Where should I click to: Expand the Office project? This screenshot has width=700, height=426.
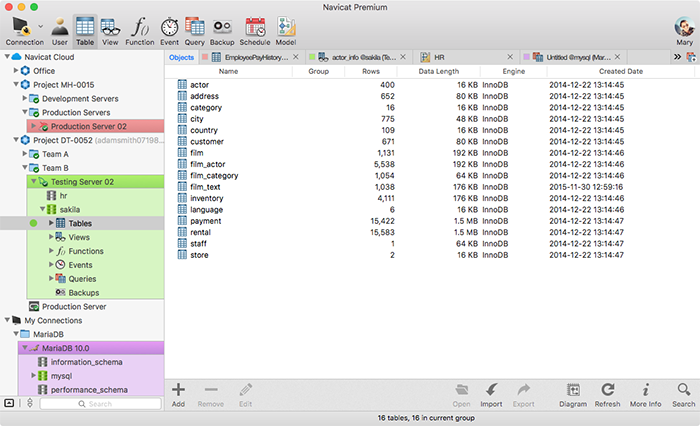tap(16, 71)
